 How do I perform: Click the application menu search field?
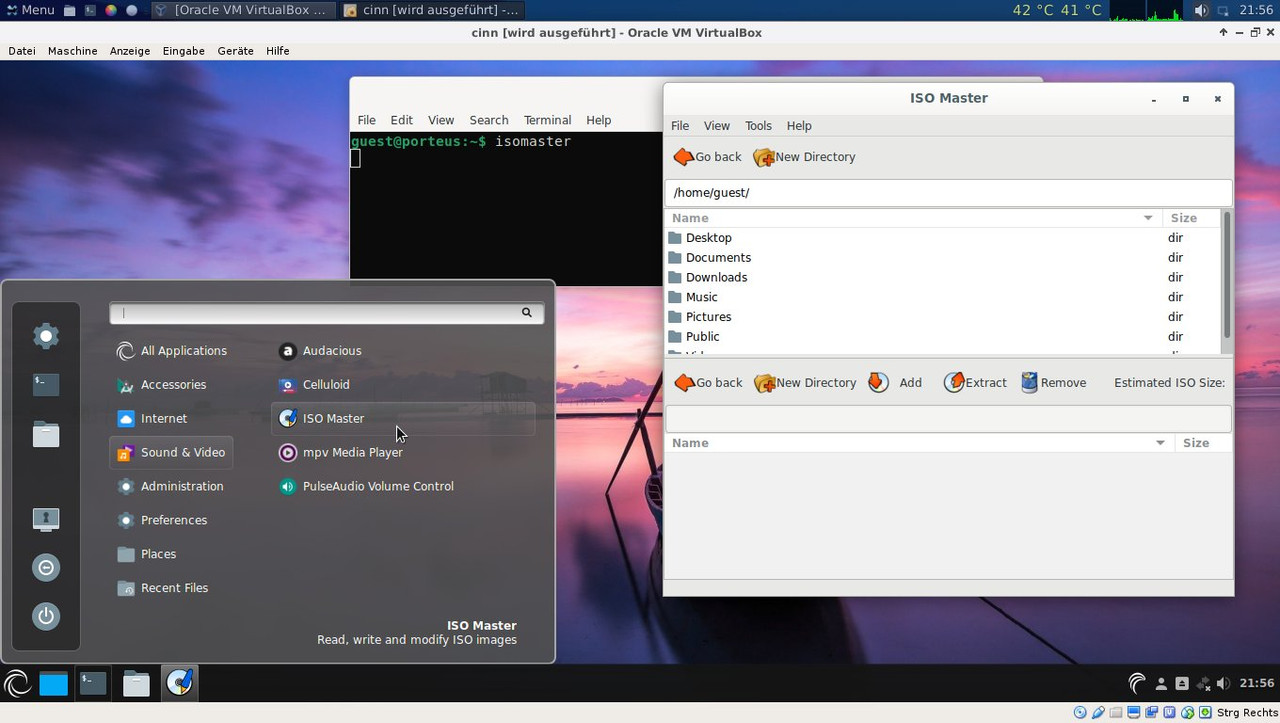(327, 313)
